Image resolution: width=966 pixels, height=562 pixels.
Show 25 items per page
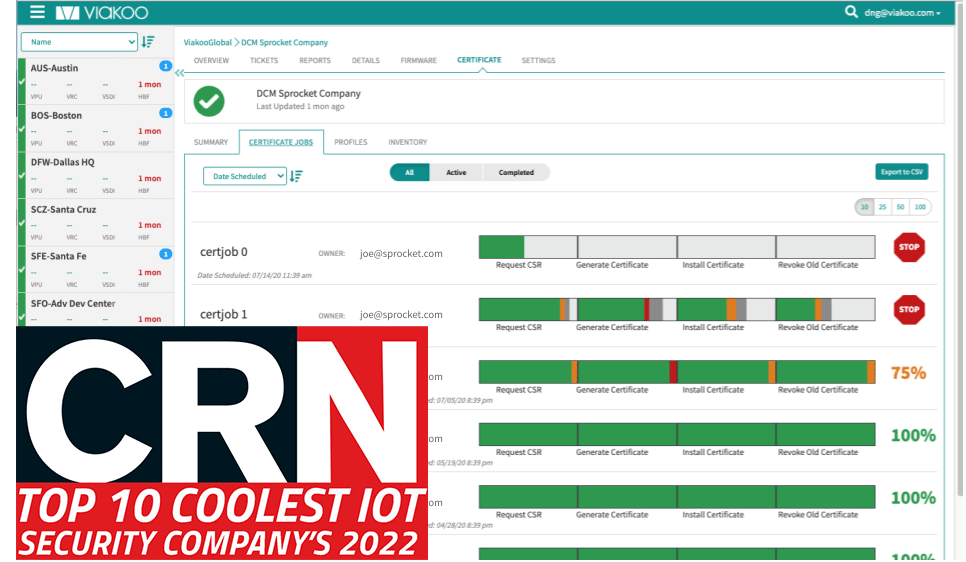(882, 207)
